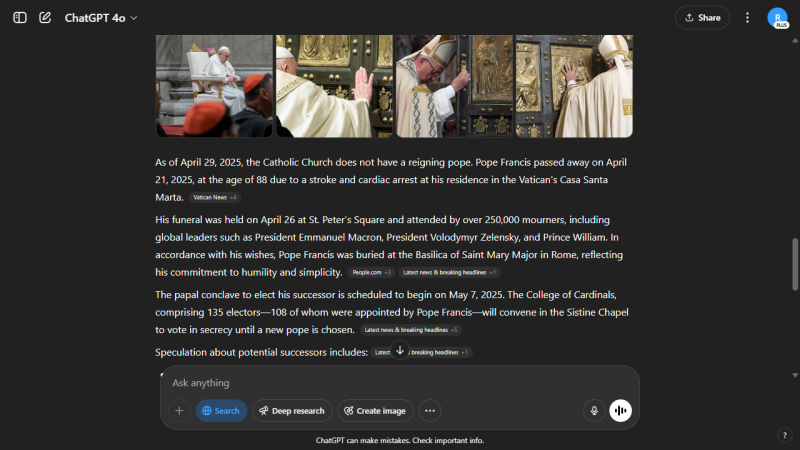Screen dimensions: 800x450
Task: Toggle the Search mode off
Action: [x=221, y=411]
